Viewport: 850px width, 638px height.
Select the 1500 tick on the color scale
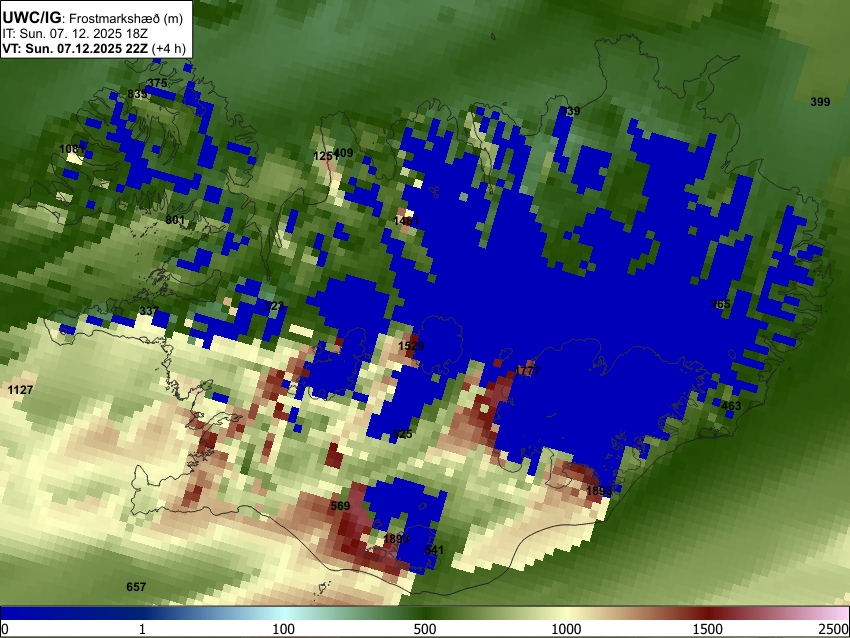coord(708,629)
